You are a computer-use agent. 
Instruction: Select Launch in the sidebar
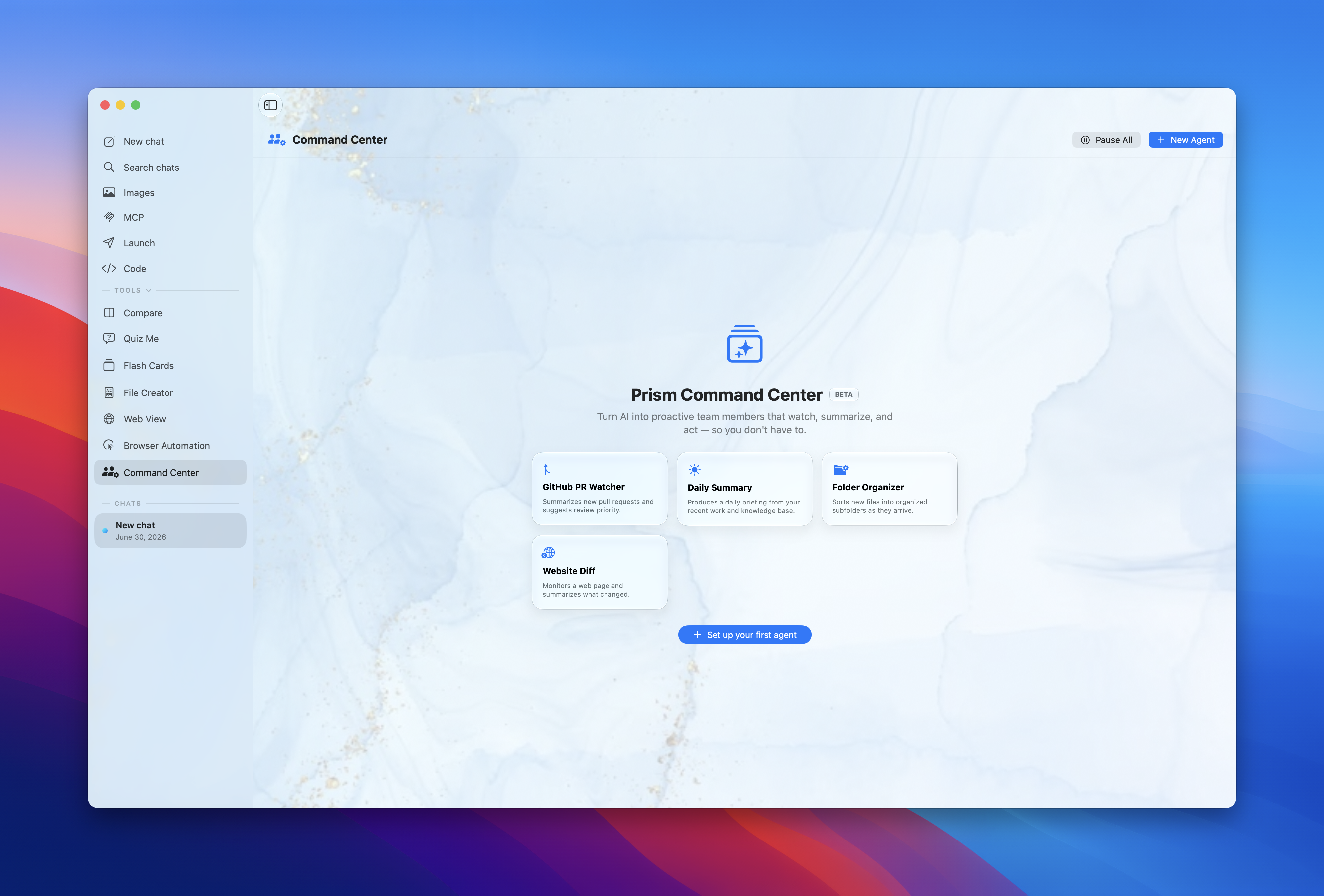pos(170,243)
